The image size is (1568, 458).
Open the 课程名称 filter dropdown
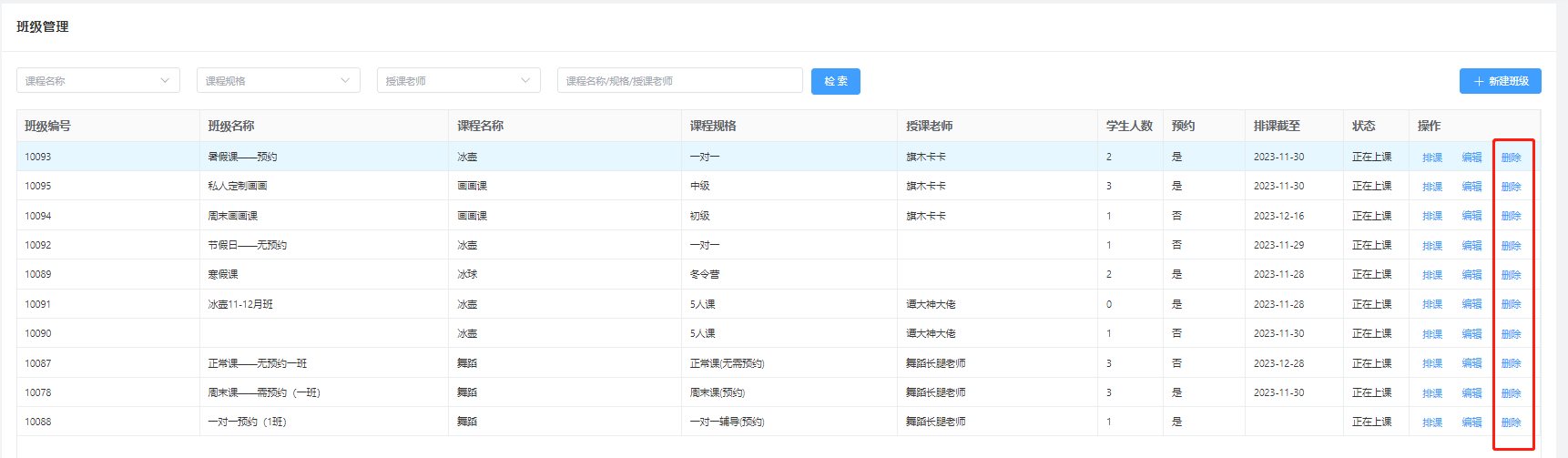(x=97, y=81)
